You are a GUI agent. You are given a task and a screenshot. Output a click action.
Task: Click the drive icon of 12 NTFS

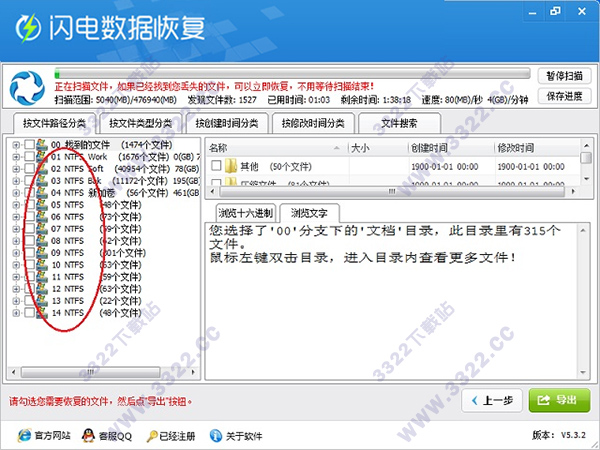click(42, 289)
